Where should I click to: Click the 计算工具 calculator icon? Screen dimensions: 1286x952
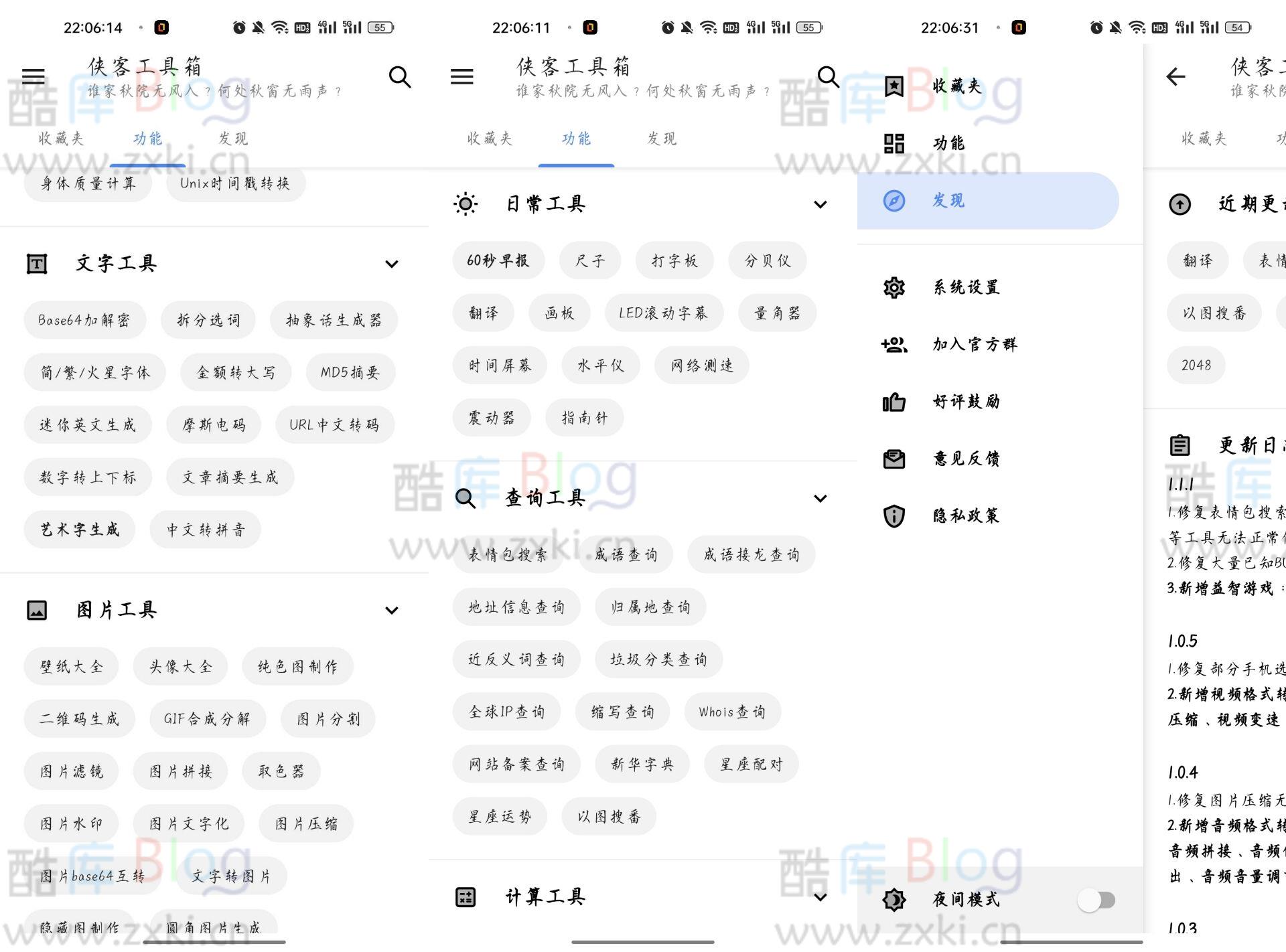pyautogui.click(x=467, y=897)
